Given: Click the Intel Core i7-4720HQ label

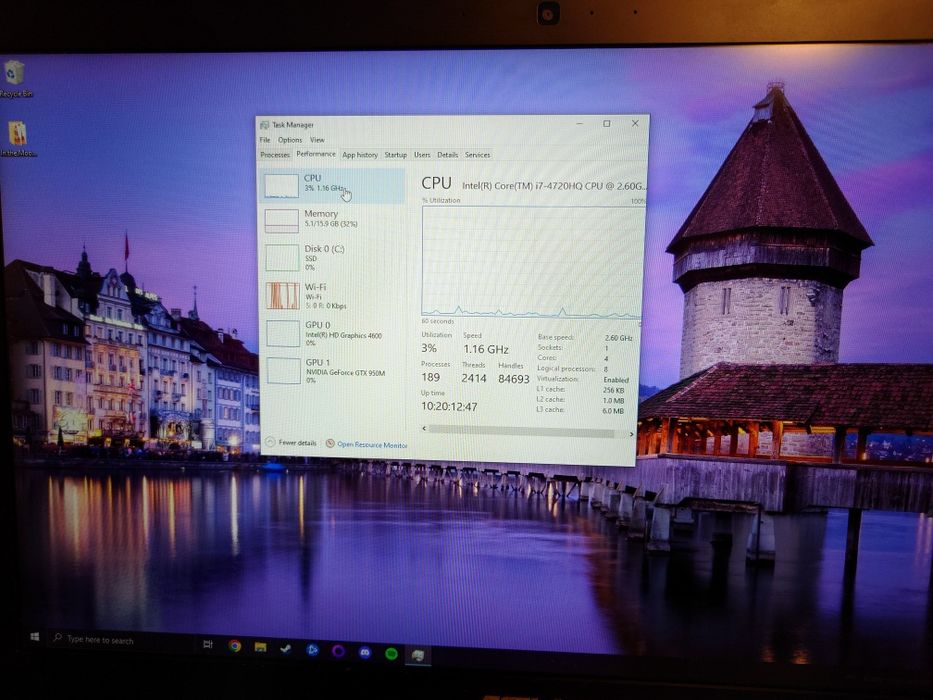Looking at the screenshot, I should pyautogui.click(x=554, y=186).
